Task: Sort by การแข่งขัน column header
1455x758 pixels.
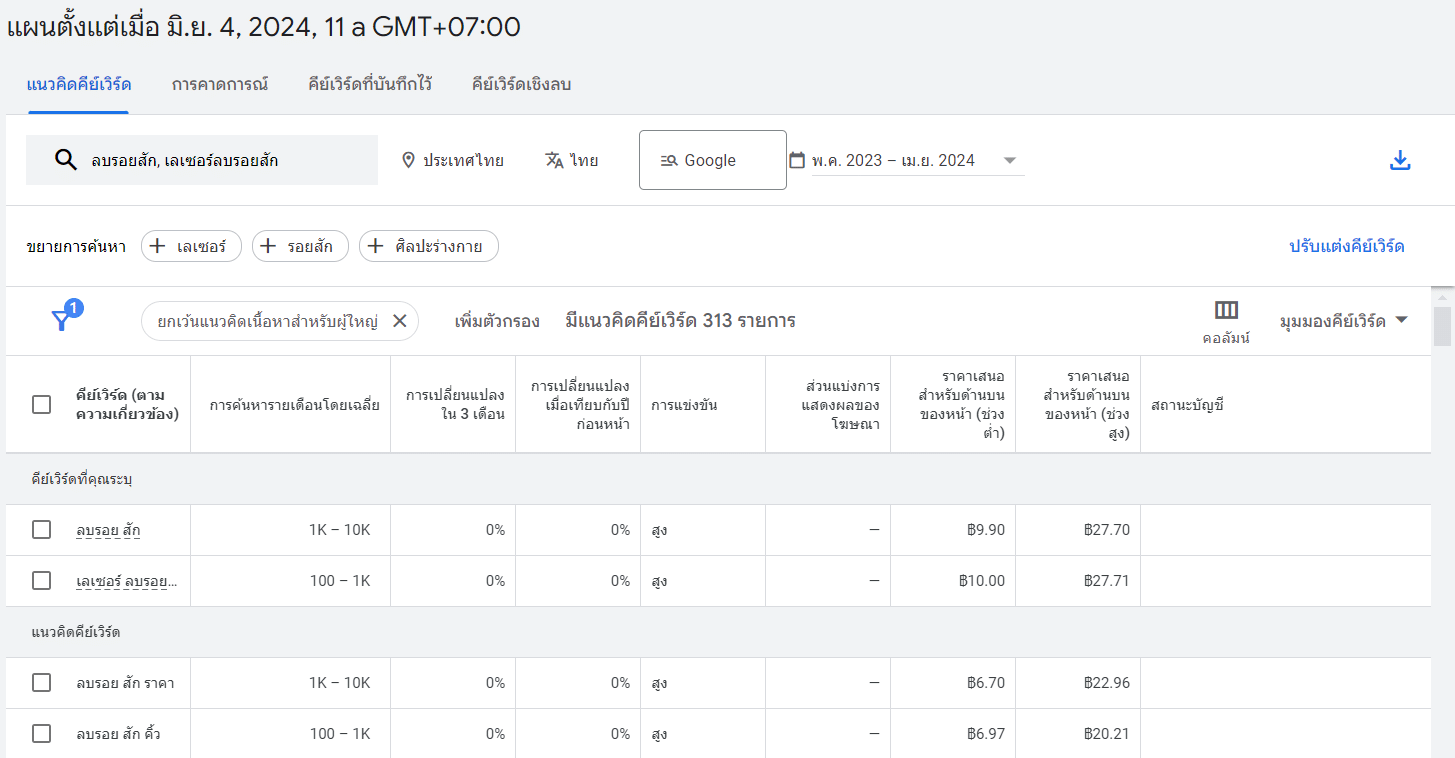Action: [x=684, y=405]
